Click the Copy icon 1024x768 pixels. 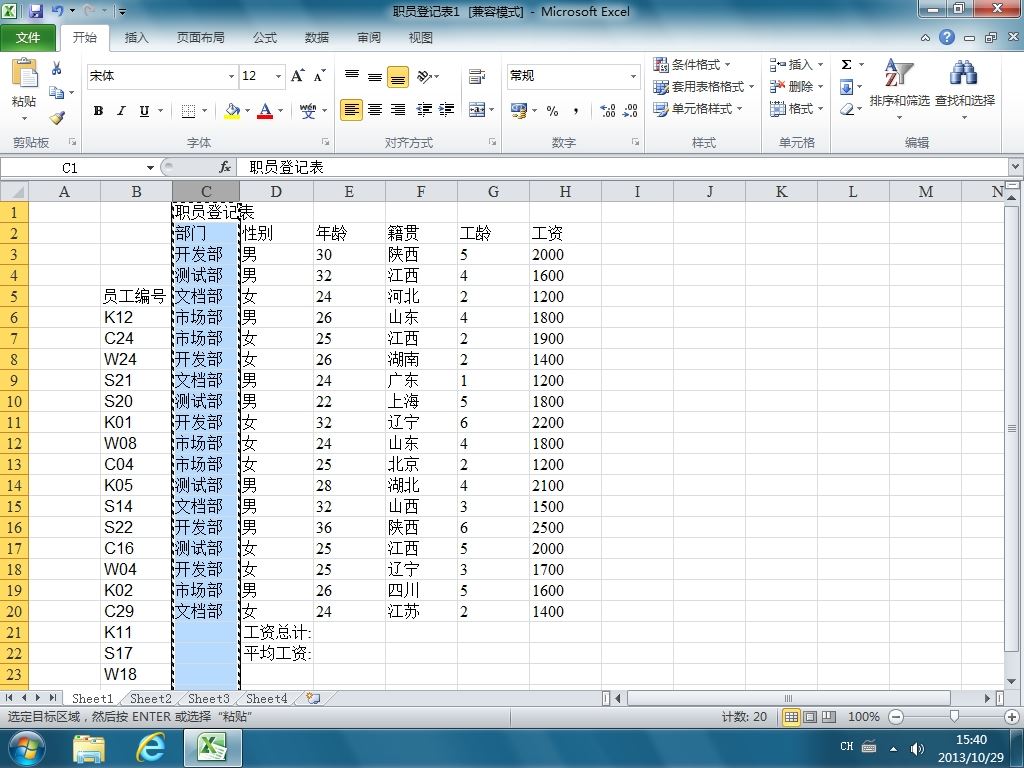[x=57, y=93]
